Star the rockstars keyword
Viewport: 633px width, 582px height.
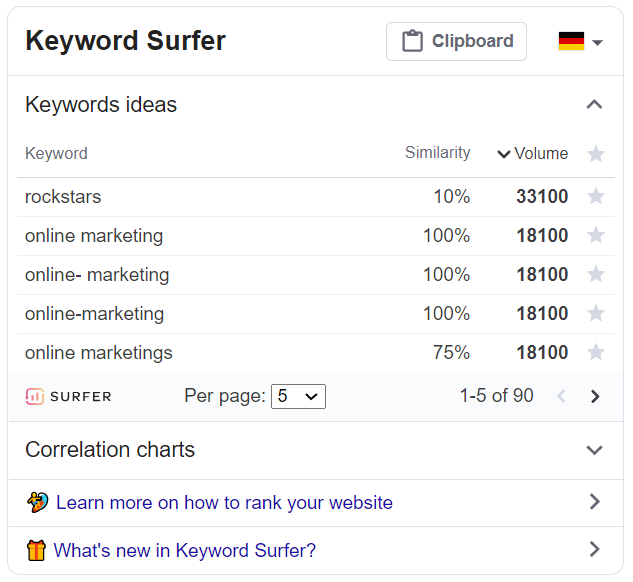[595, 197]
